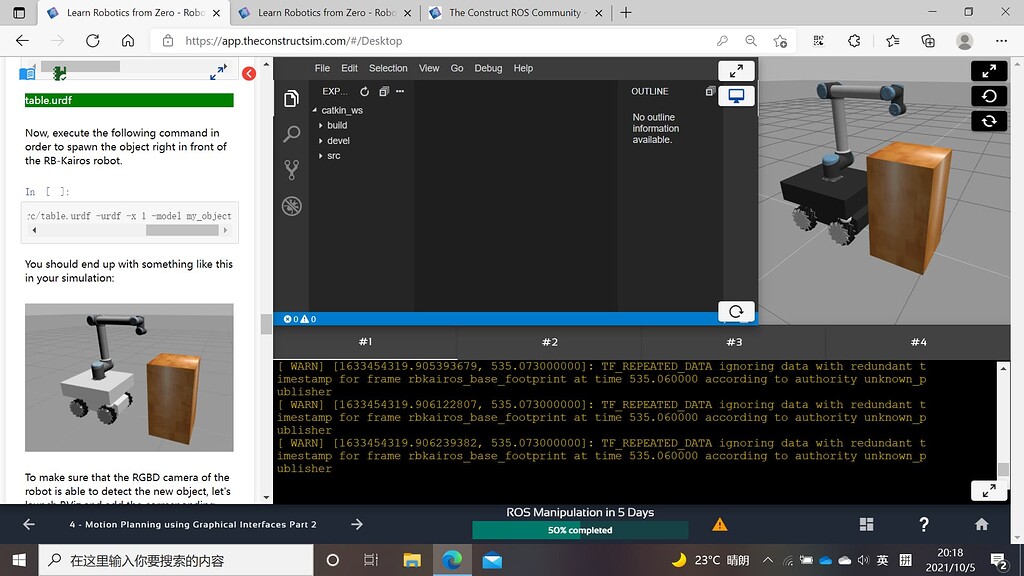Screen dimensions: 1024x576
Task: Click the Windows Start button
Action: tap(19, 560)
